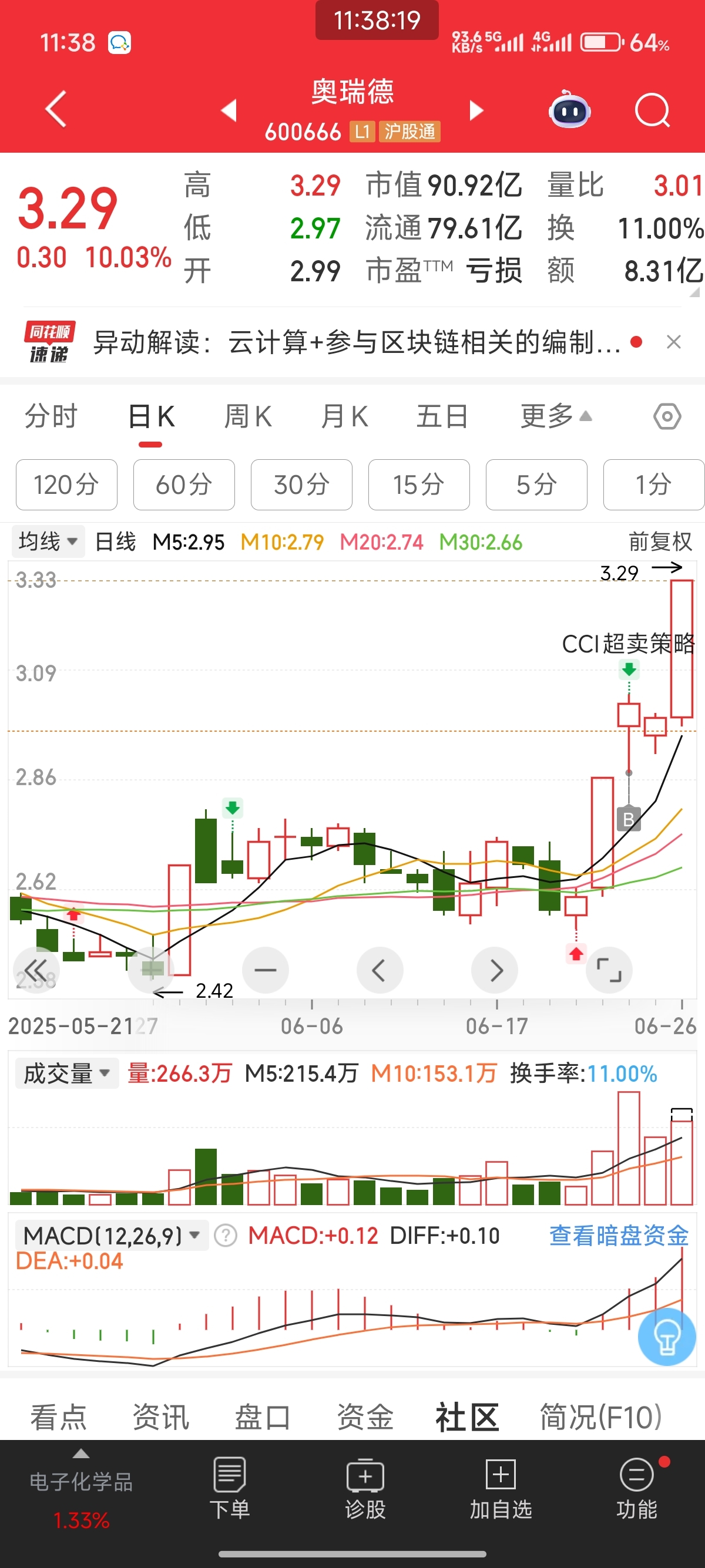Switch to the 资金 tab

coord(365,1416)
